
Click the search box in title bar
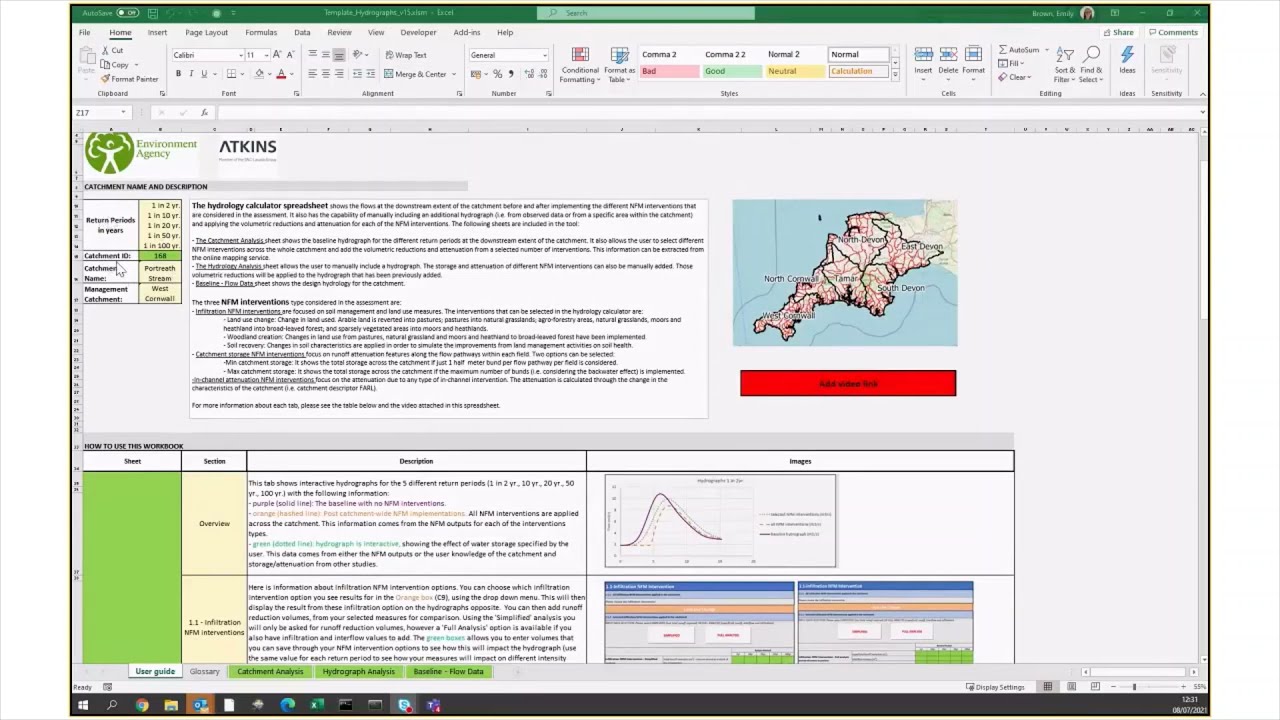pos(646,13)
